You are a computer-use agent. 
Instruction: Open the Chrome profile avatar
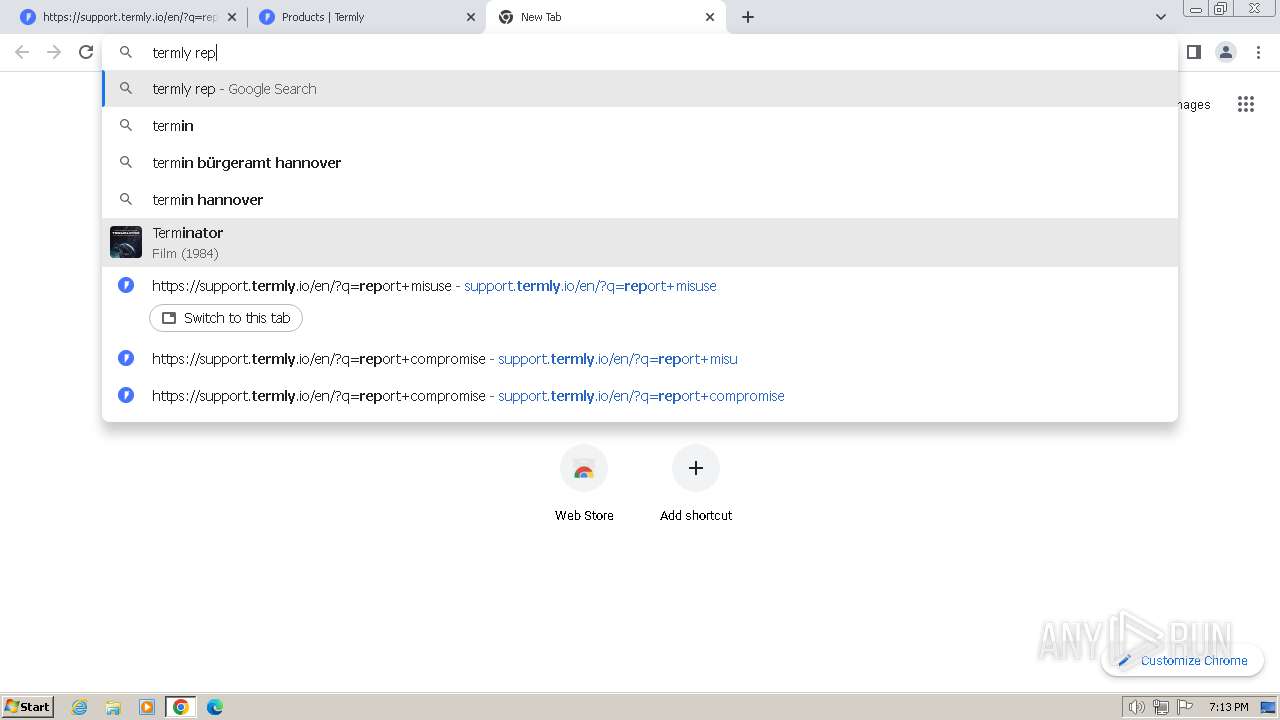[1226, 52]
